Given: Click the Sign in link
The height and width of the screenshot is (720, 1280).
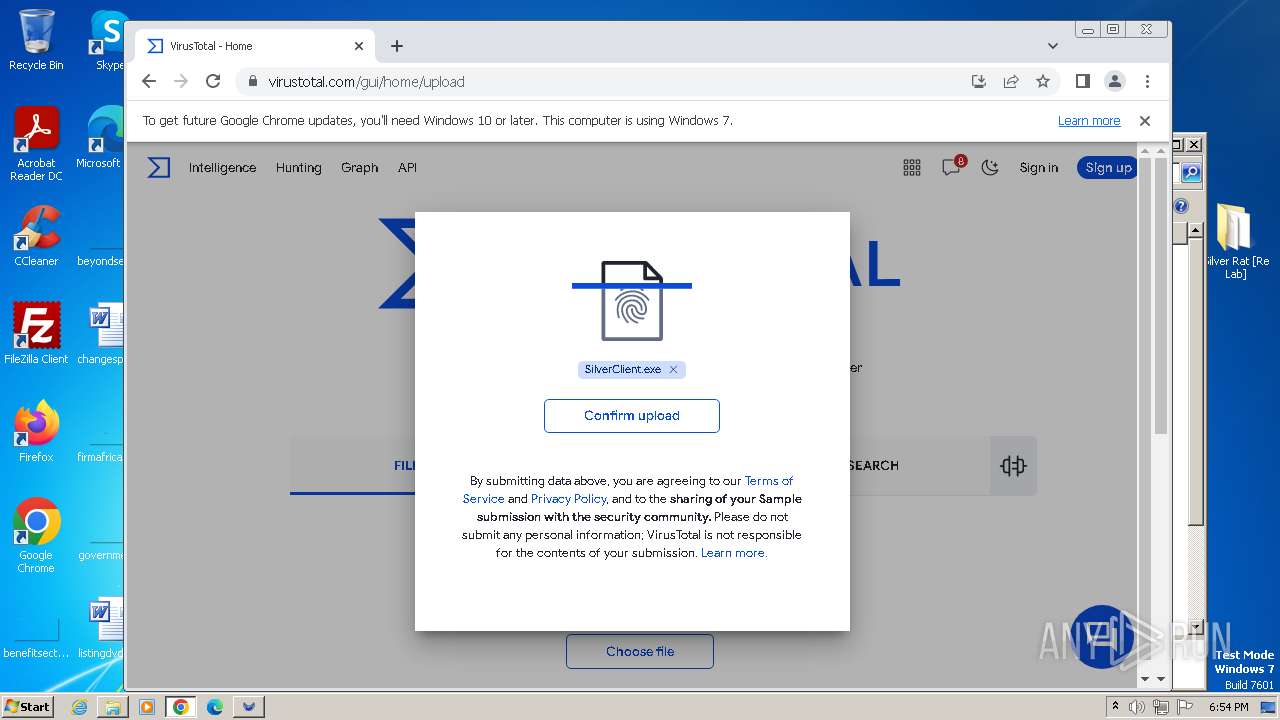Looking at the screenshot, I should 1039,168.
